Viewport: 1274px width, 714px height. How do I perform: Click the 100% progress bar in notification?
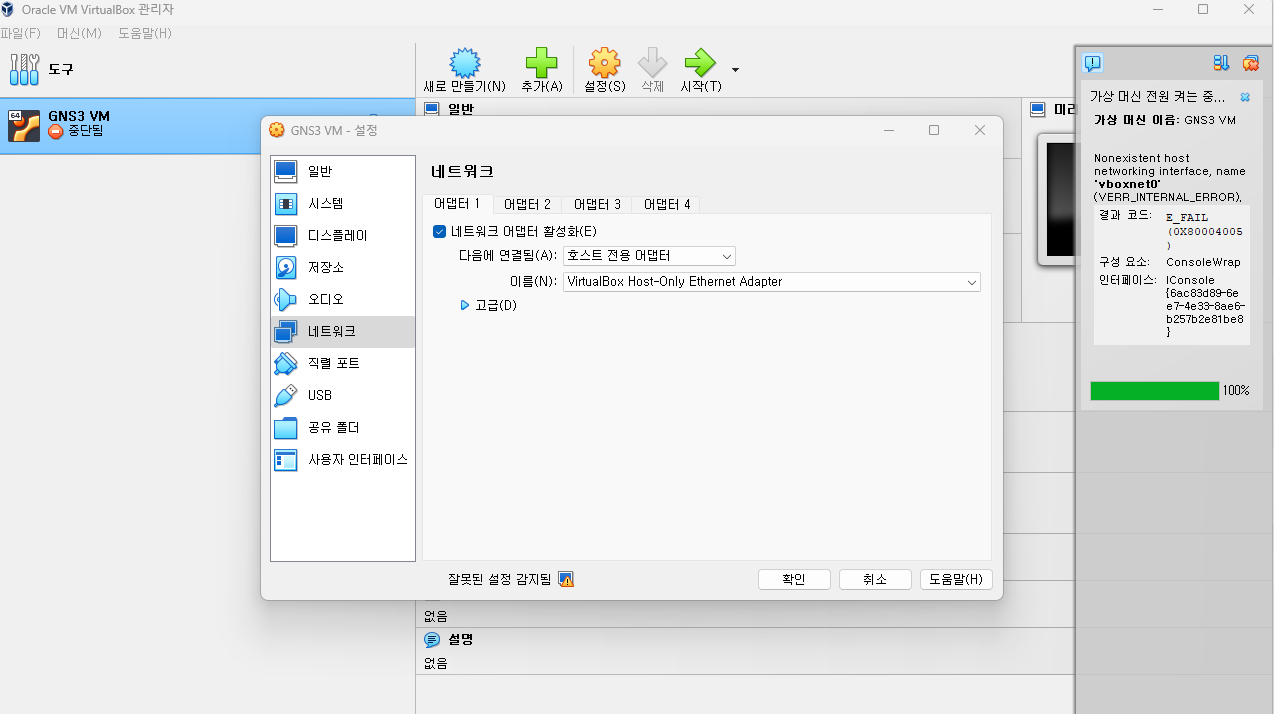tap(1155, 390)
